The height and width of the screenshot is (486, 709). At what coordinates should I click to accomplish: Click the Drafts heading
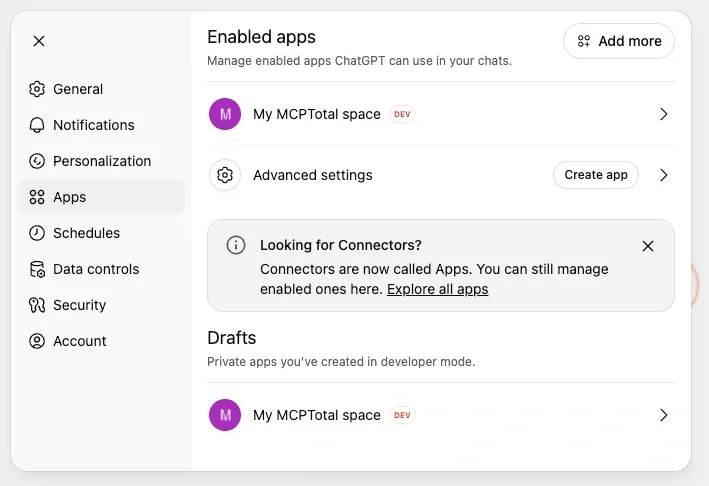click(232, 338)
